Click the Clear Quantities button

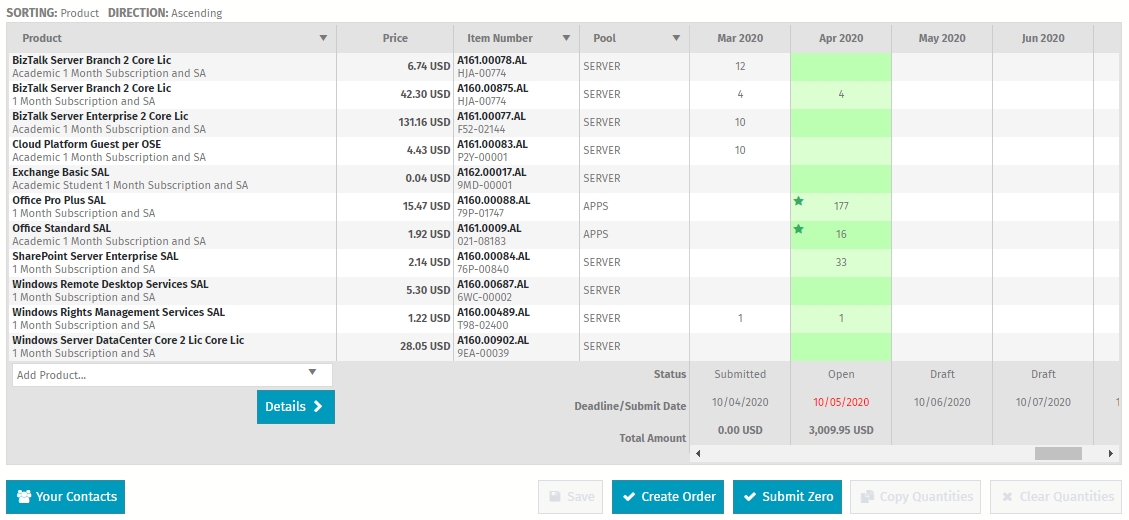1056,497
